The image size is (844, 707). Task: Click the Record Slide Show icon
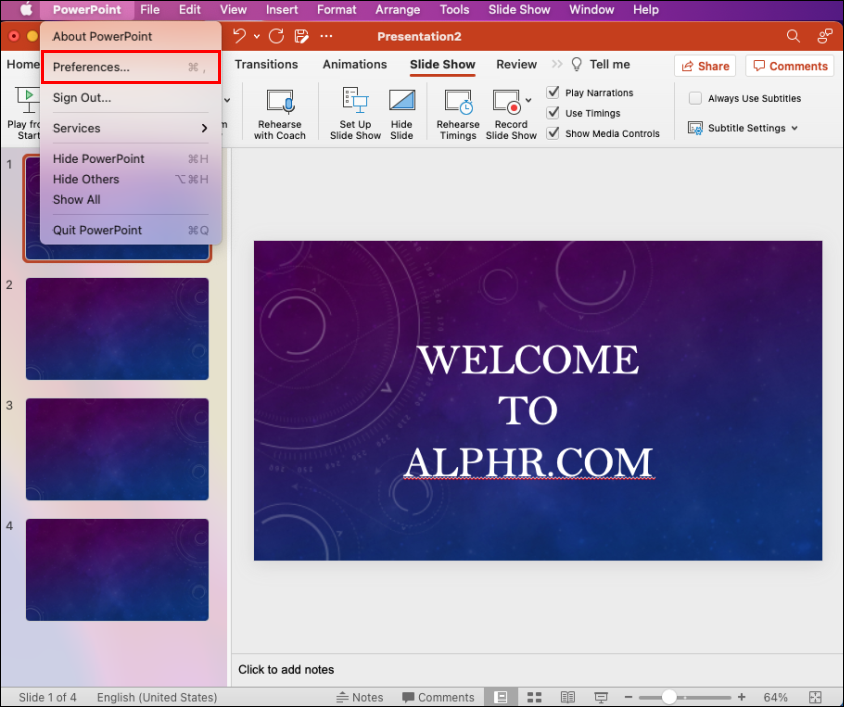(x=507, y=101)
